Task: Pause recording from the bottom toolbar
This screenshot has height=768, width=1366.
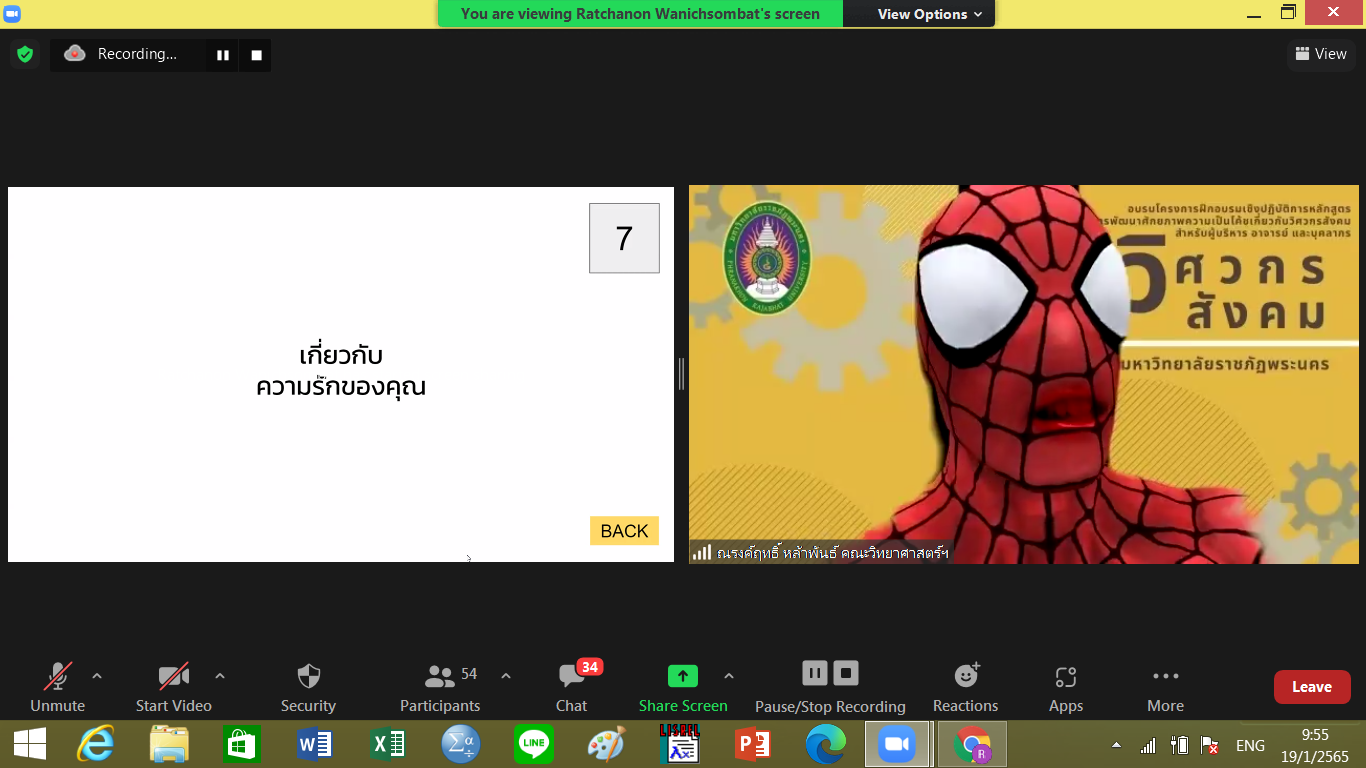Action: click(815, 673)
